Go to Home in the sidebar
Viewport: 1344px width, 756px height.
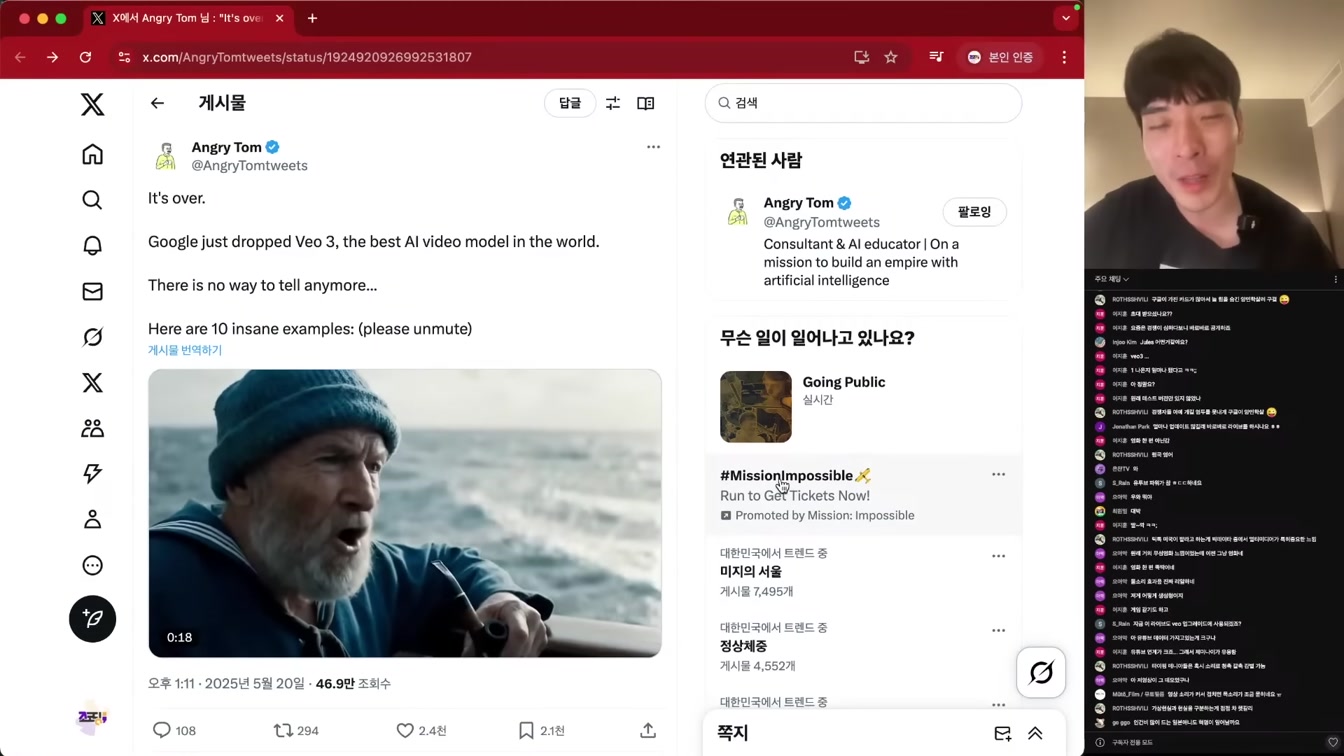coord(92,154)
